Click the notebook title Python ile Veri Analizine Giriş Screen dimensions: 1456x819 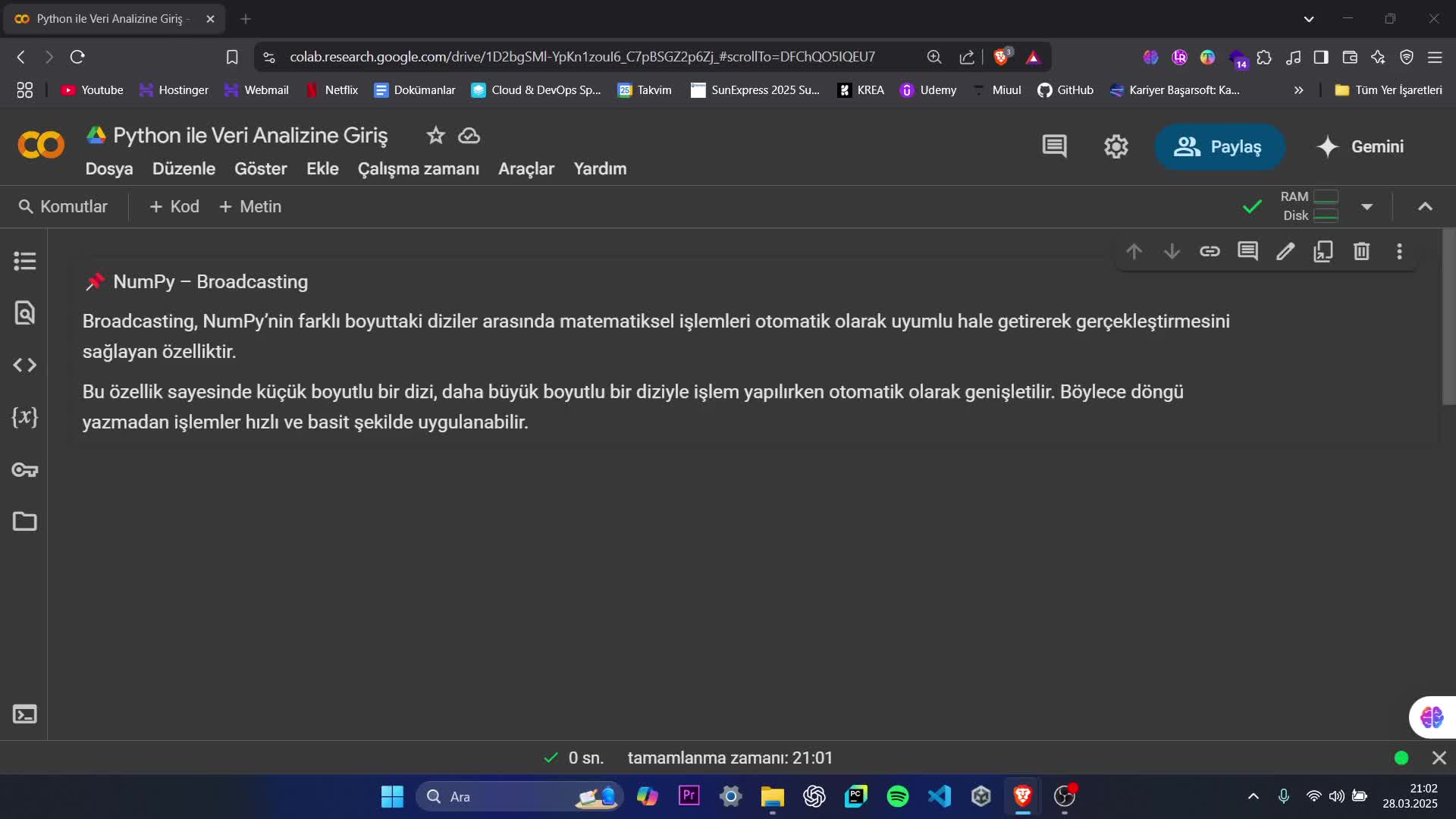[x=250, y=135]
